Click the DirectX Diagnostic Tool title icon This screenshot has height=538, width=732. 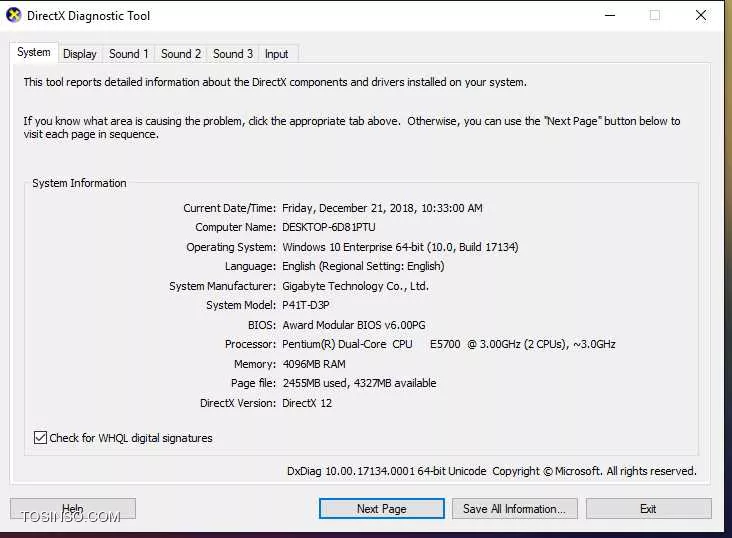coord(14,15)
